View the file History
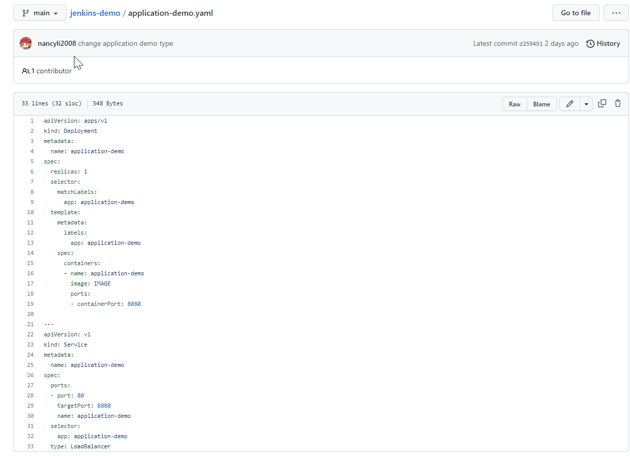Image resolution: width=630 pixels, height=456 pixels. tap(603, 43)
